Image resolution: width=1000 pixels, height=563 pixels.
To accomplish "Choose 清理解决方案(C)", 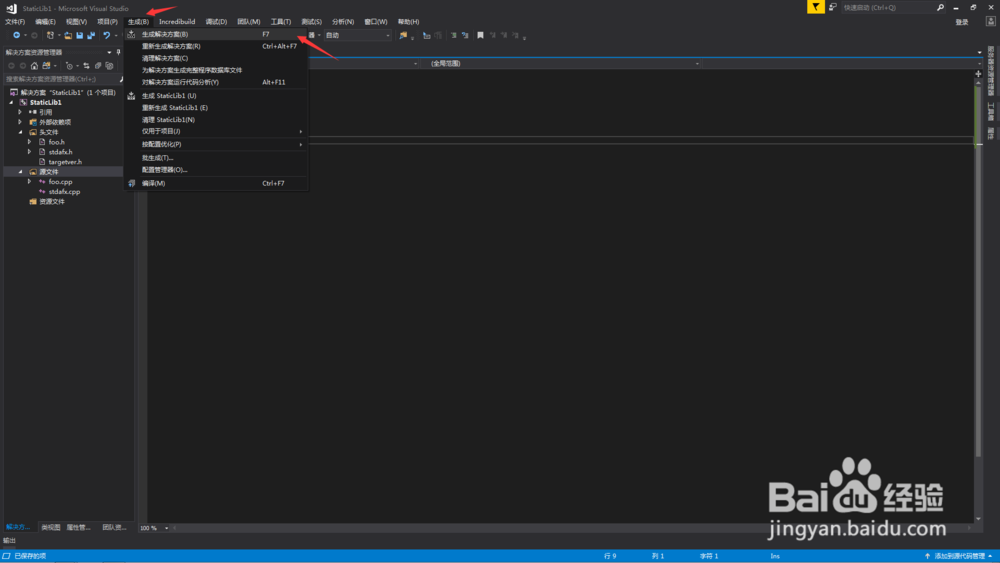I will (216, 58).
